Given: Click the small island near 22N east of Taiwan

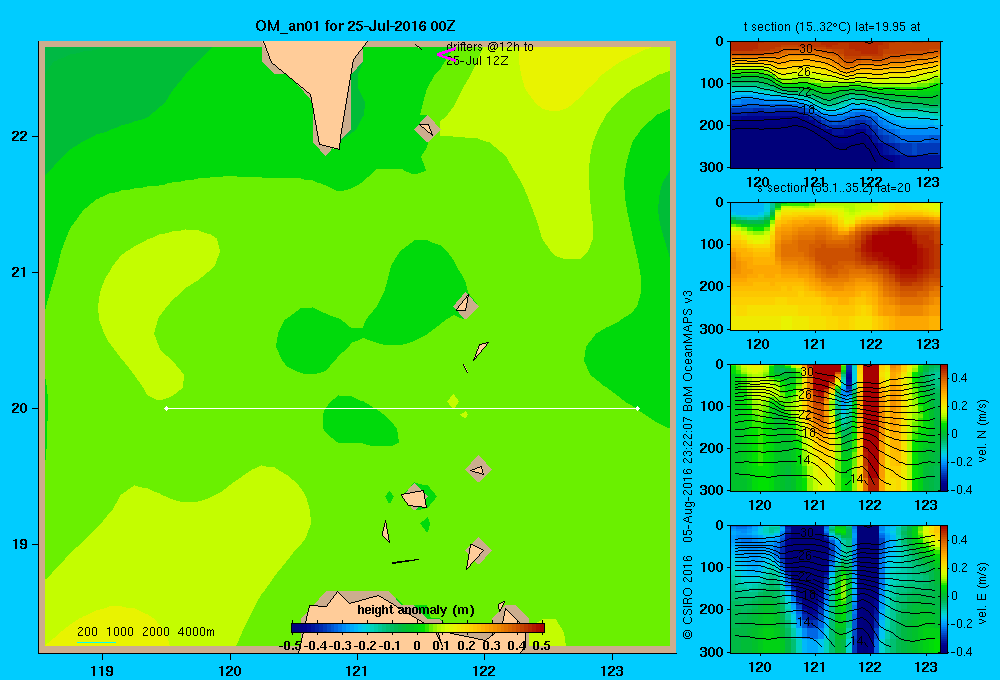Looking at the screenshot, I should pos(427,129).
